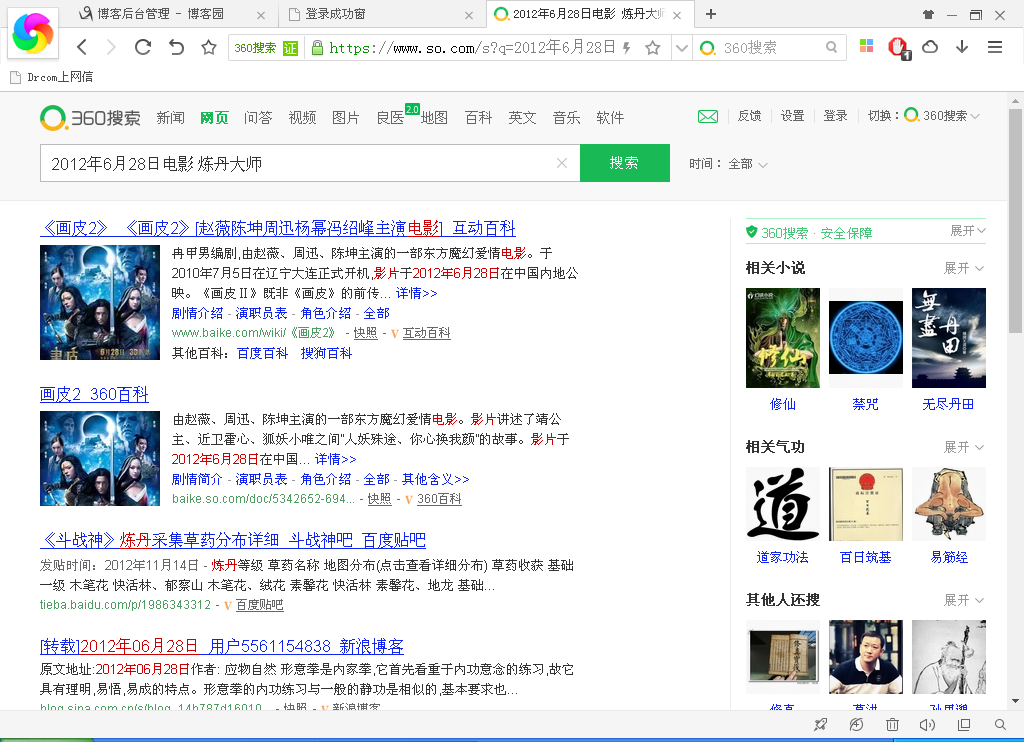Expand the 相关气功 section
Screen dimensions: 1024x742
click(x=963, y=447)
